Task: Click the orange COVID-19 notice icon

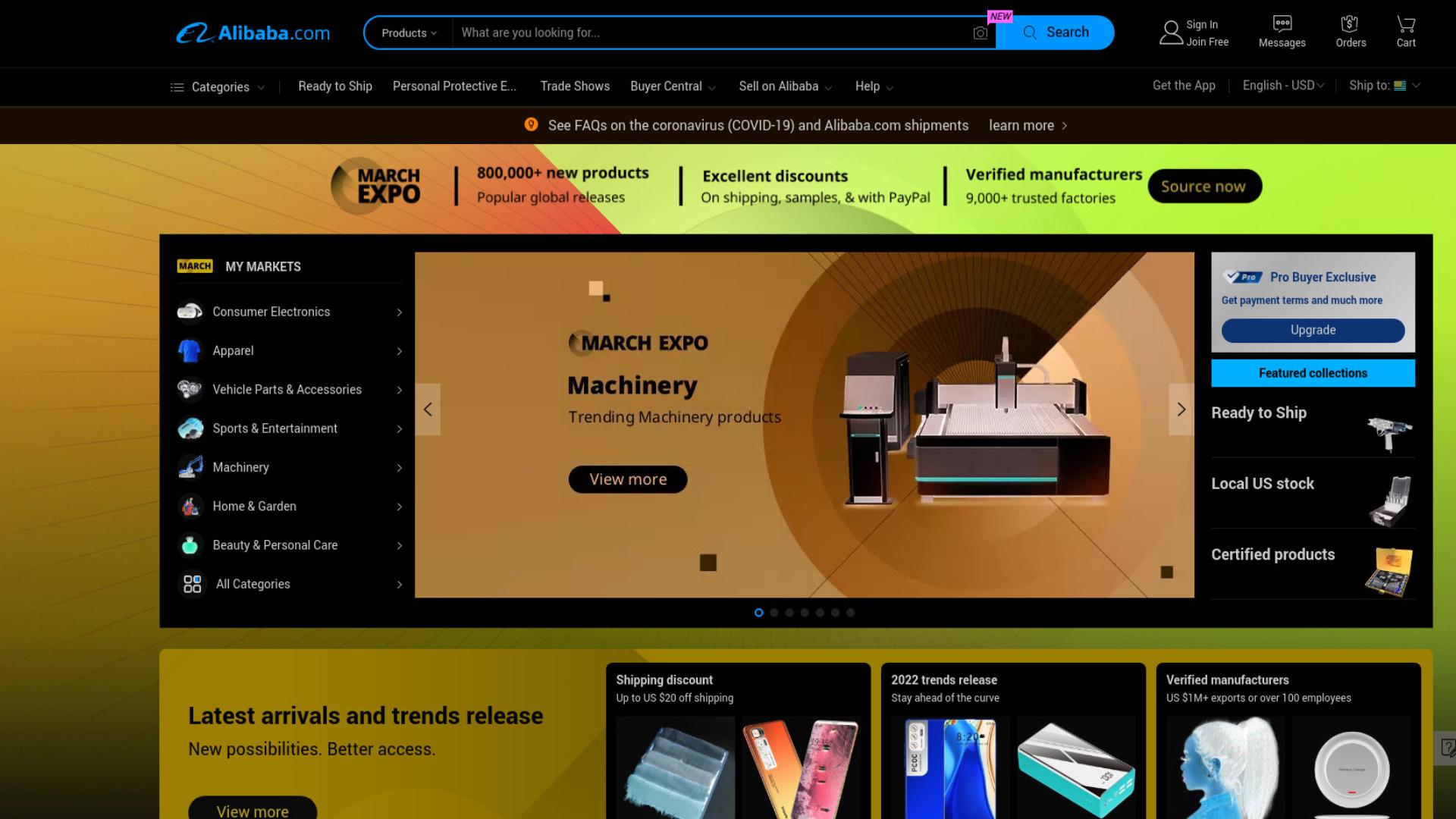Action: [531, 124]
